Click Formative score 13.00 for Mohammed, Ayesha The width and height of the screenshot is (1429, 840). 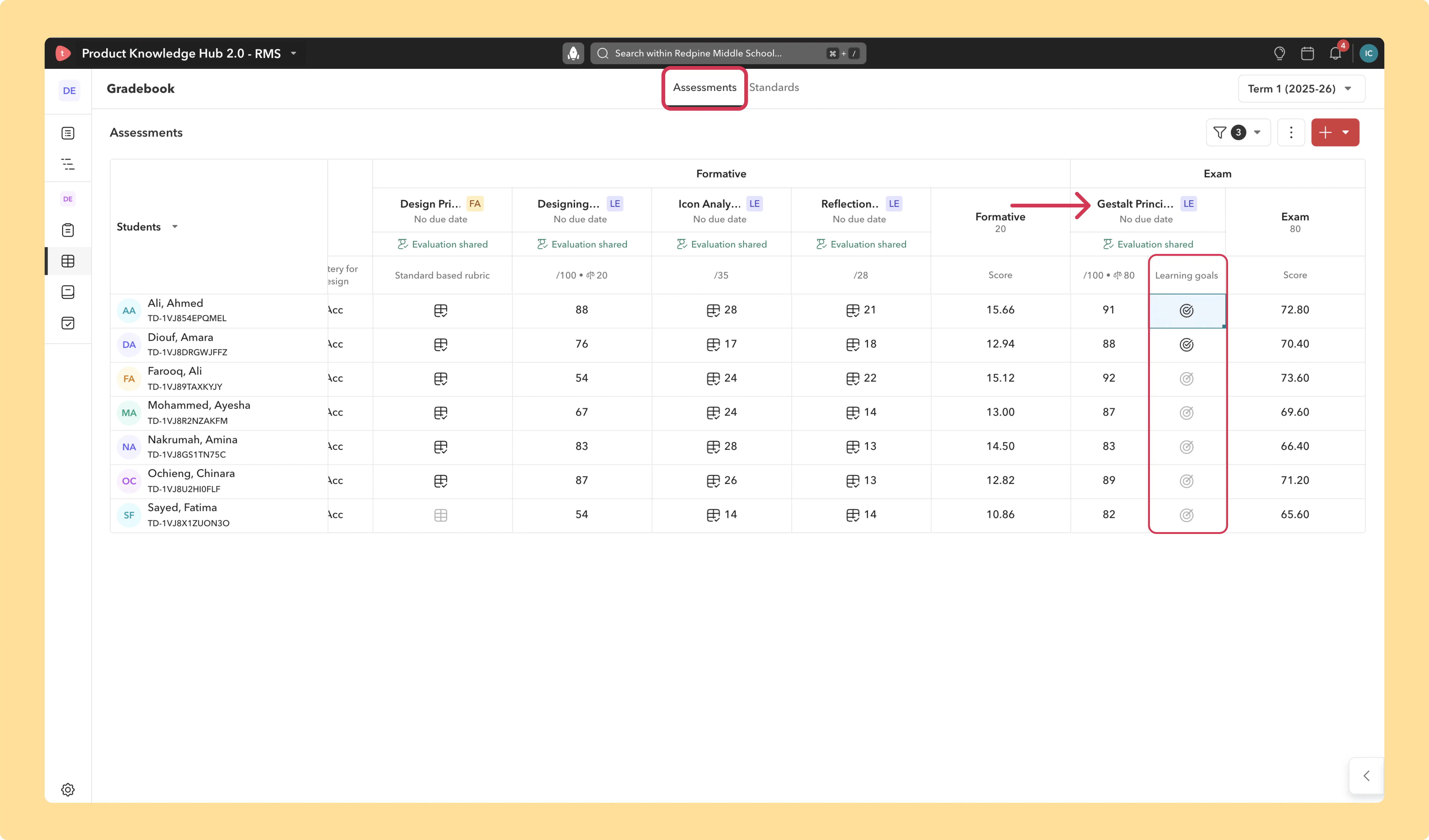(1000, 412)
